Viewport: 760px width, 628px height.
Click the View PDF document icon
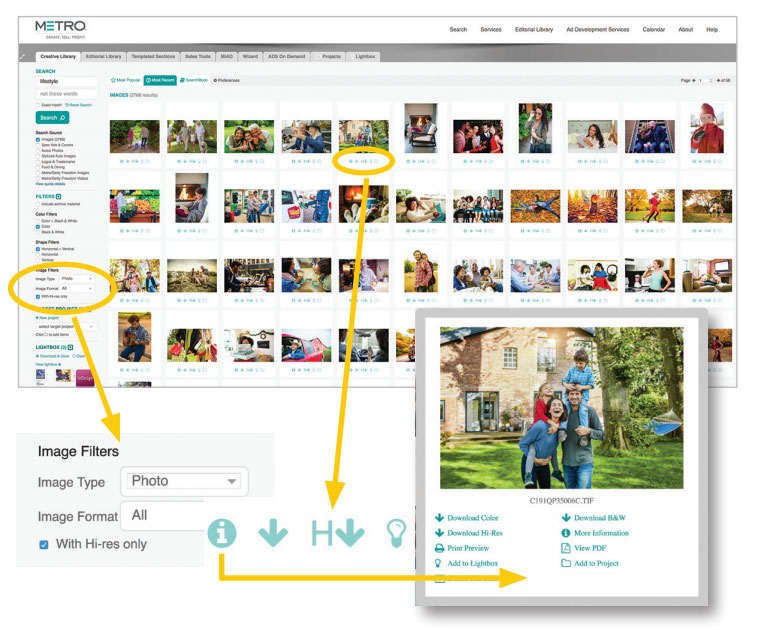[x=566, y=548]
